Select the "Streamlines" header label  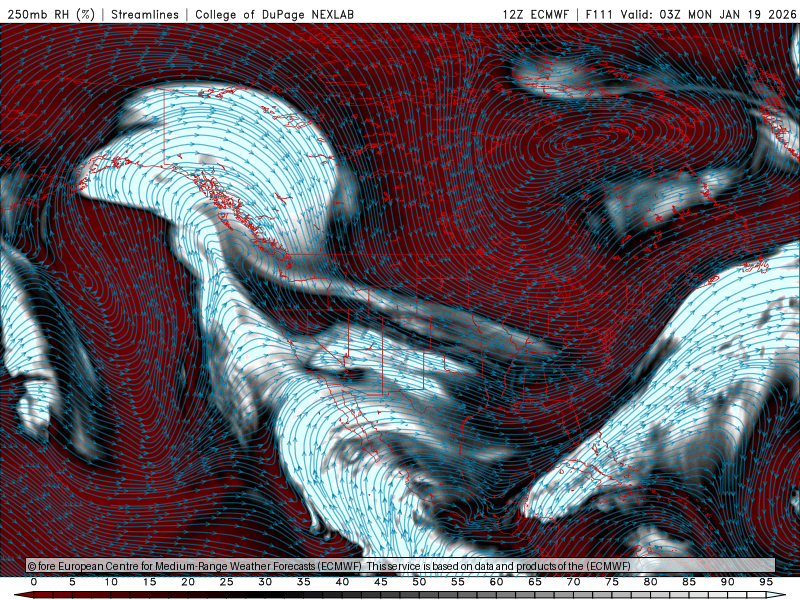(145, 14)
